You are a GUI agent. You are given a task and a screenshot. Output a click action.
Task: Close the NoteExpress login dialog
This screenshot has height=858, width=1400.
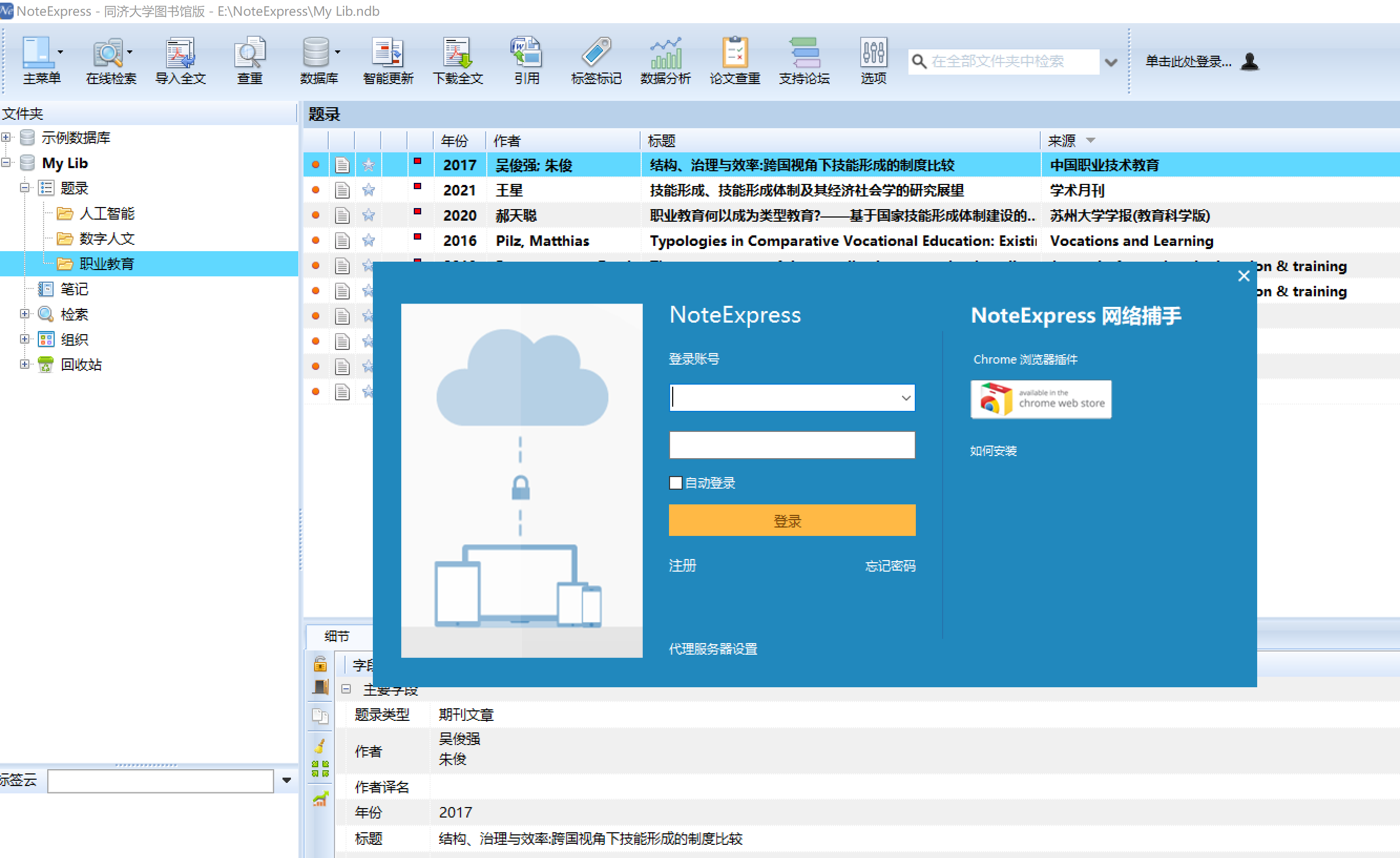(x=1244, y=276)
